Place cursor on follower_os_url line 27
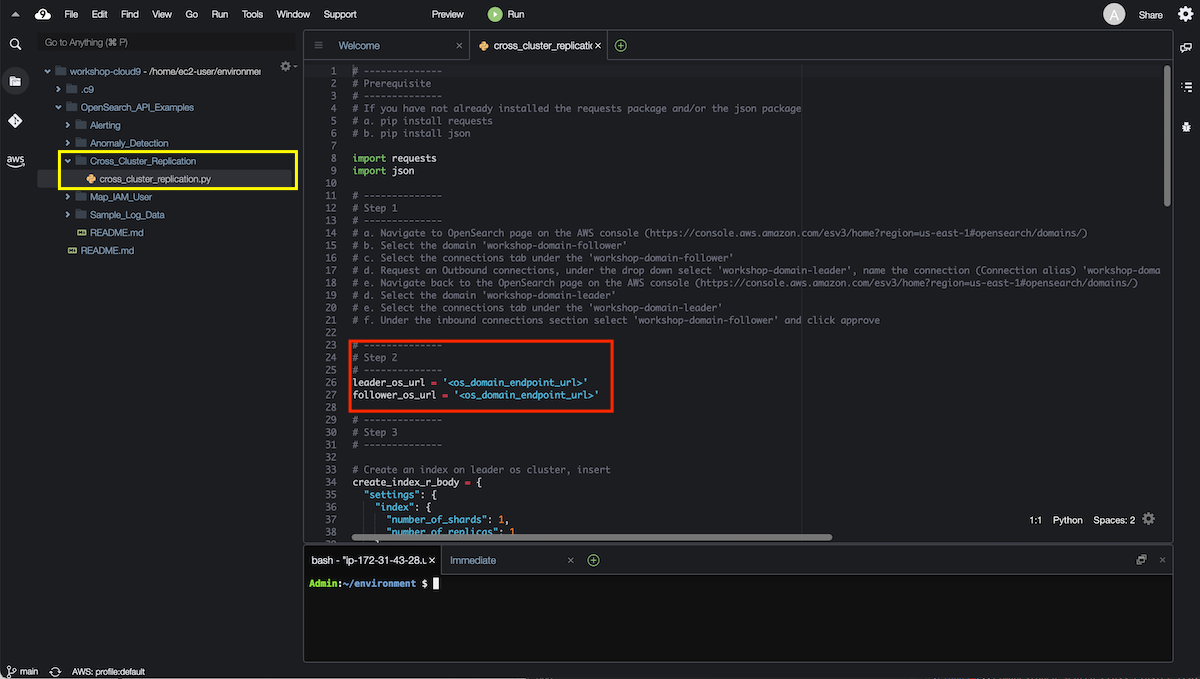 click(476, 395)
